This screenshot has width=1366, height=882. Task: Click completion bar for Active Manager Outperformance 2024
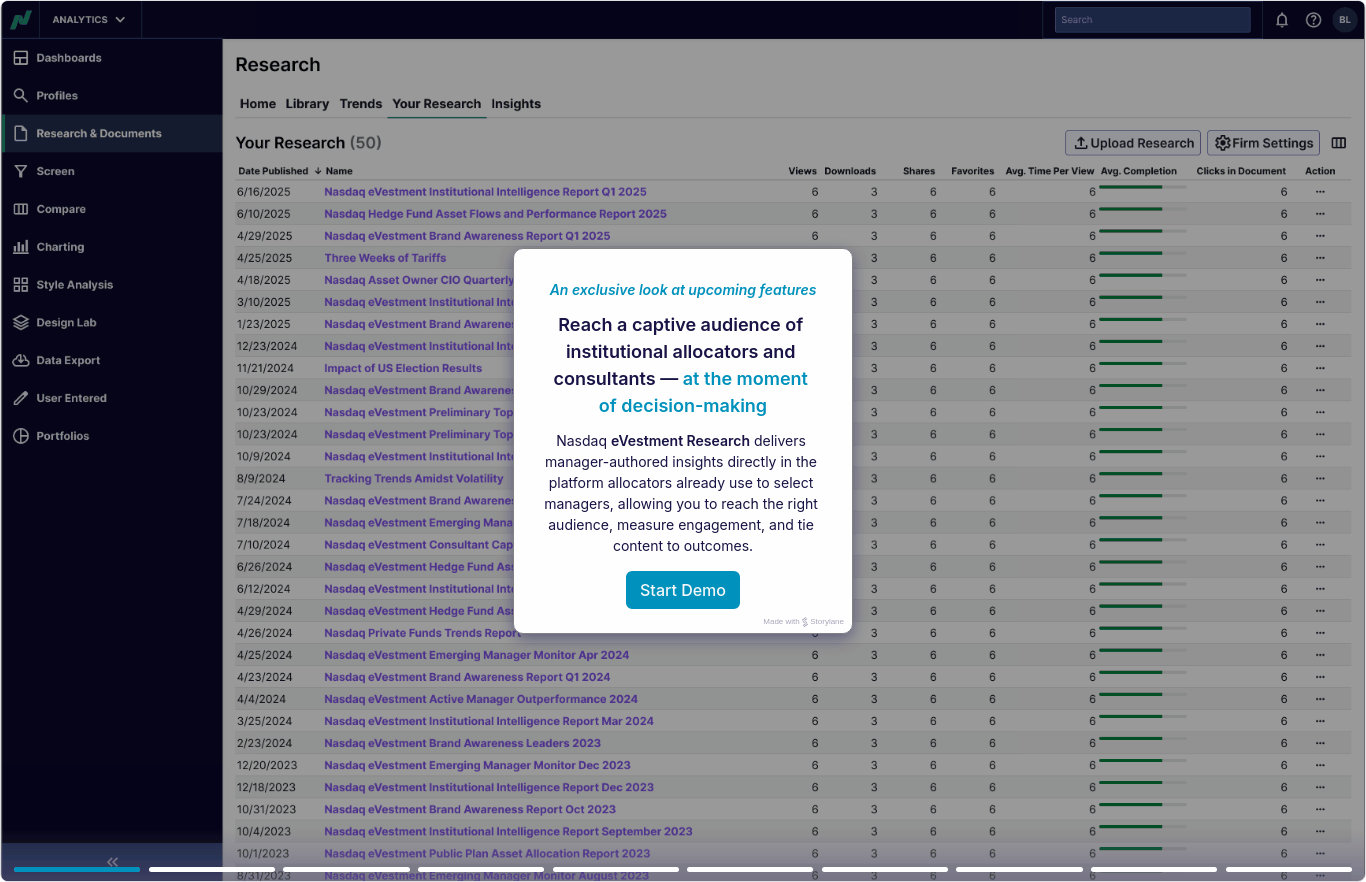point(1143,694)
